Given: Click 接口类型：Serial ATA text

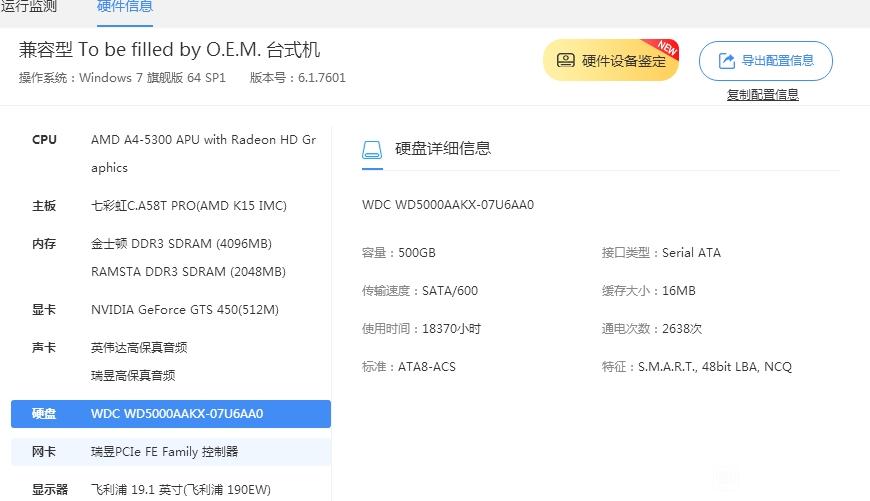Looking at the screenshot, I should click(661, 253).
